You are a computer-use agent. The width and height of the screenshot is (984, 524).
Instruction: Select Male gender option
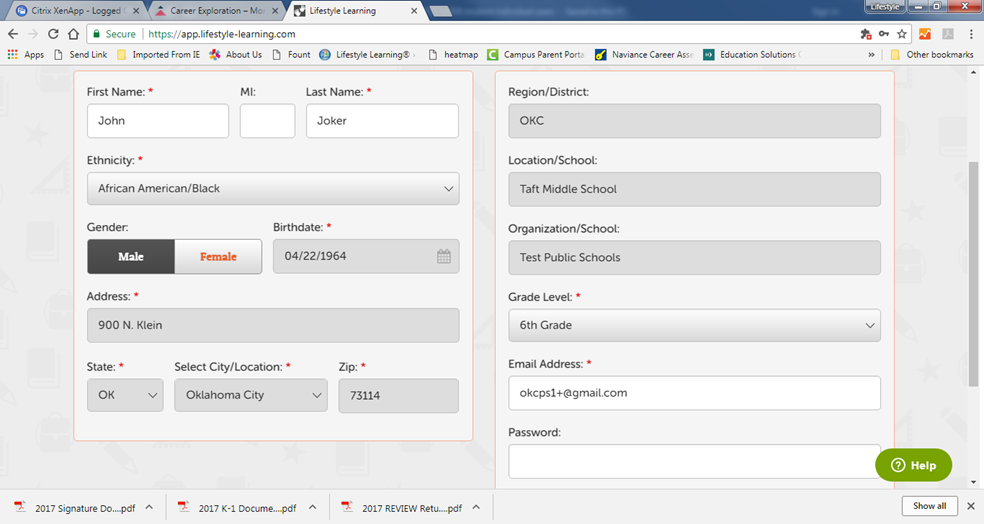131,257
